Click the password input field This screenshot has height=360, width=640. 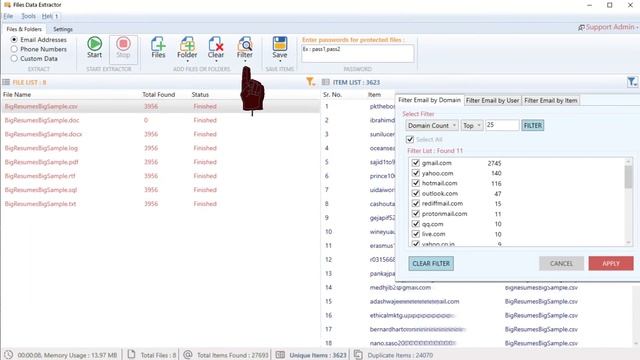(358, 53)
